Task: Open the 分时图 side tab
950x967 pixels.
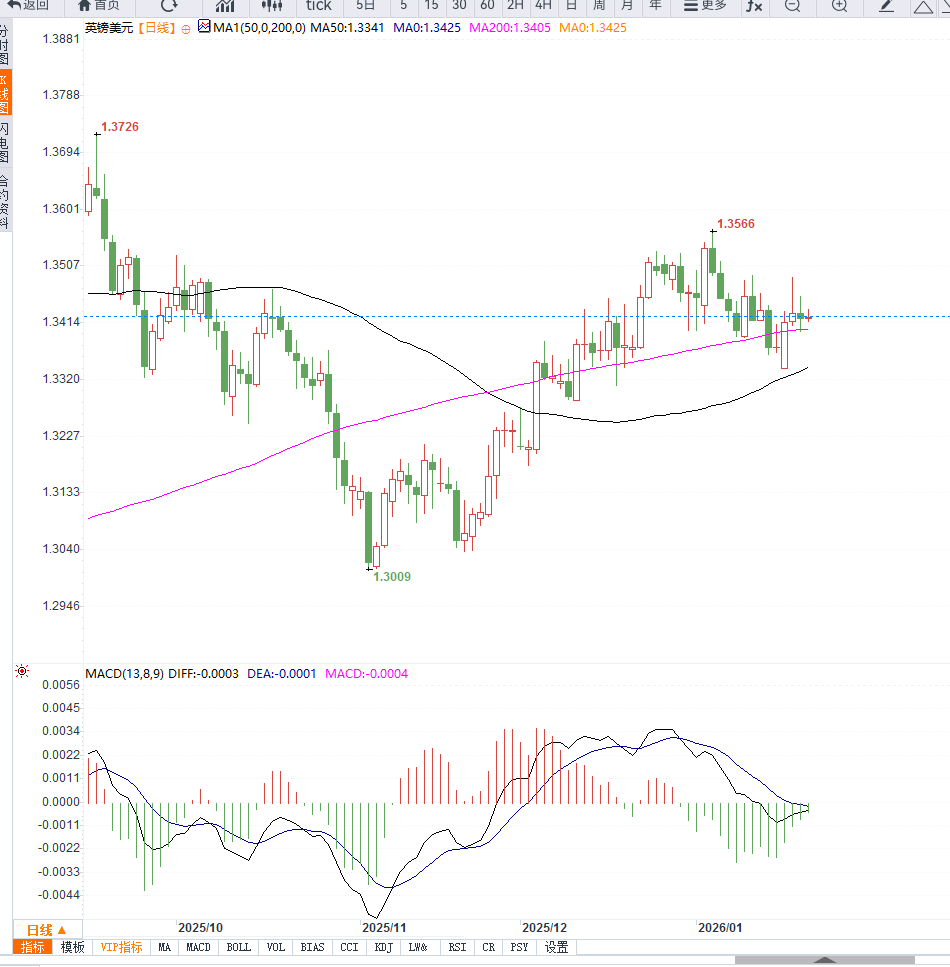Action: pyautogui.click(x=5, y=44)
